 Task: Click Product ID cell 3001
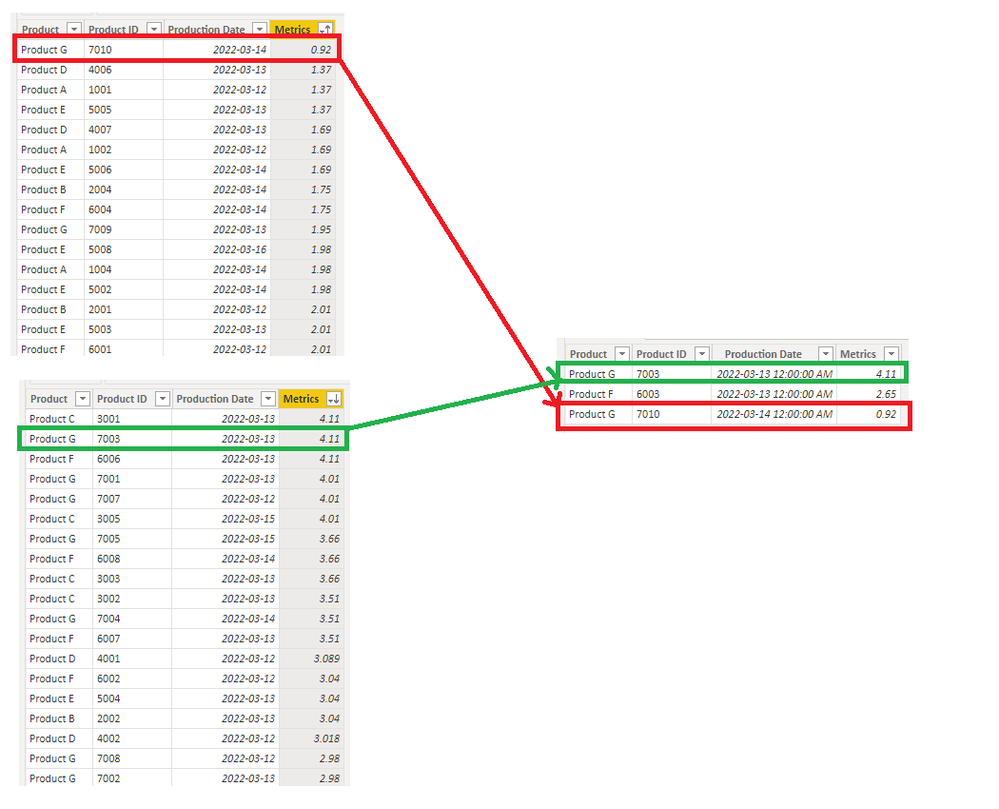[x=108, y=419]
